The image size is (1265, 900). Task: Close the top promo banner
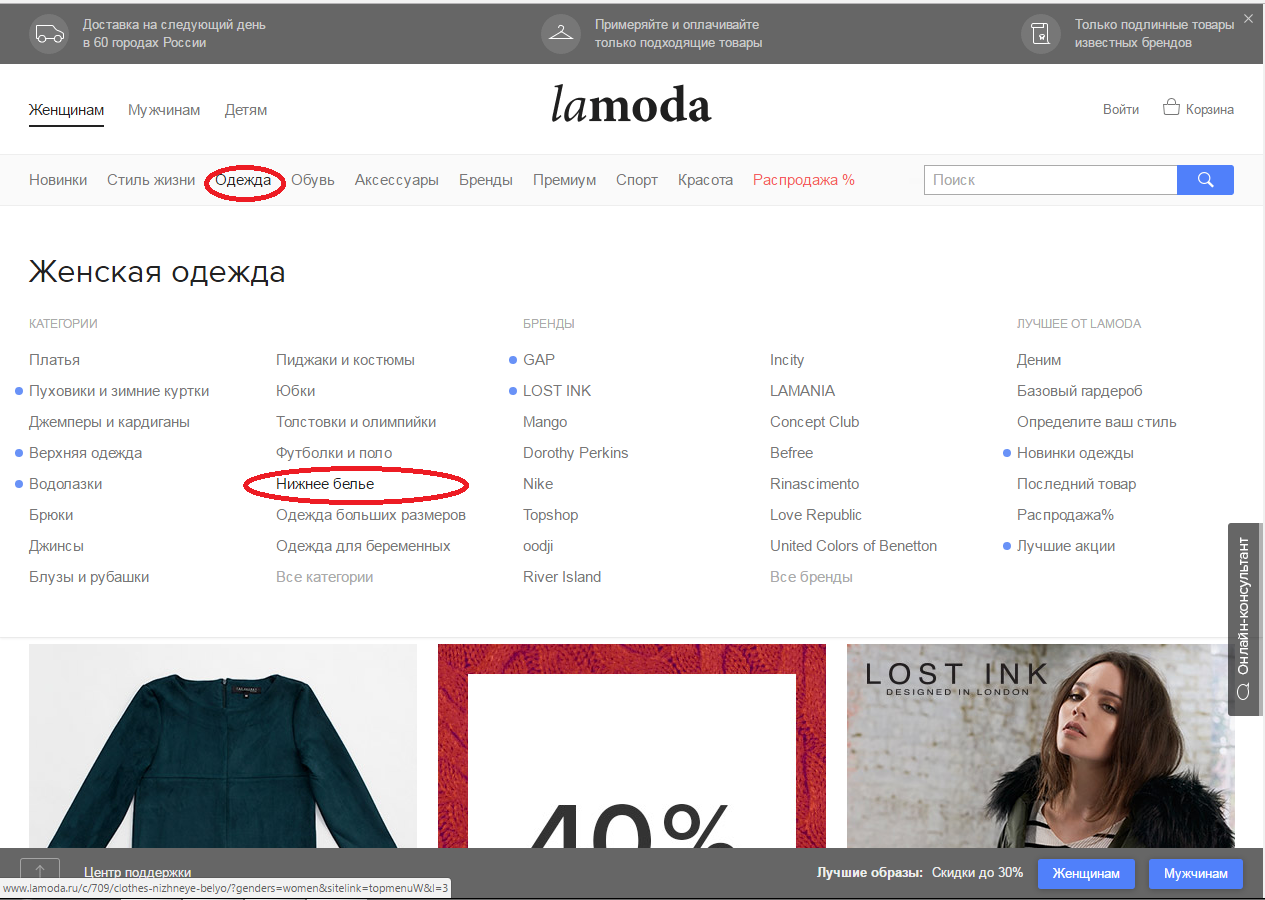[x=1247, y=18]
